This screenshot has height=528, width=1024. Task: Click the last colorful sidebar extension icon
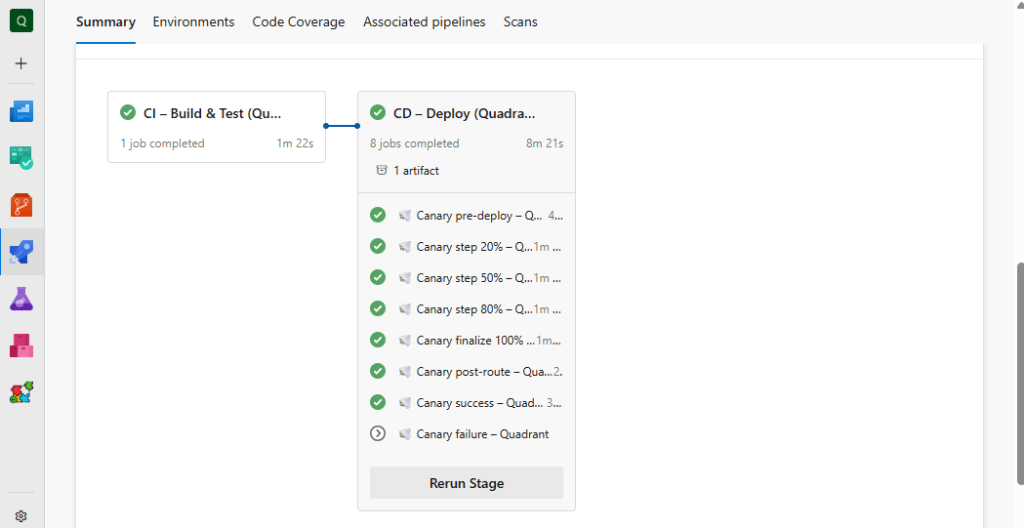click(x=21, y=393)
